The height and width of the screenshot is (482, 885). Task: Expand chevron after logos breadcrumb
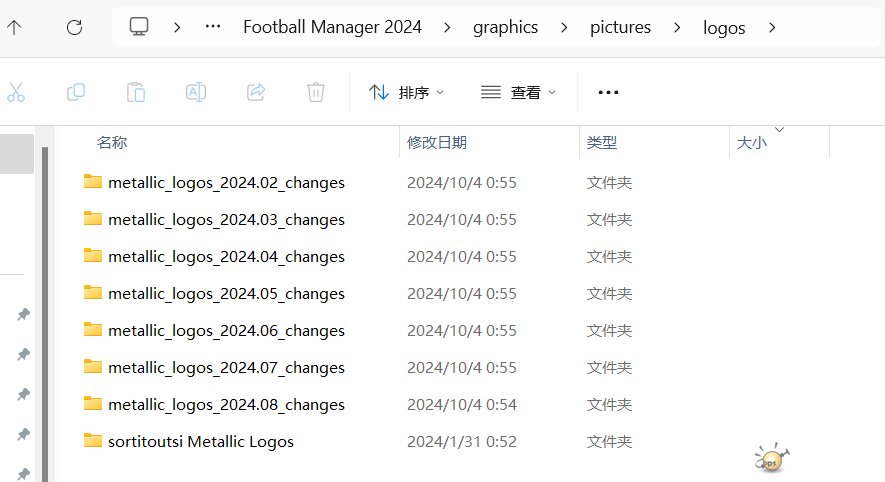pos(772,27)
